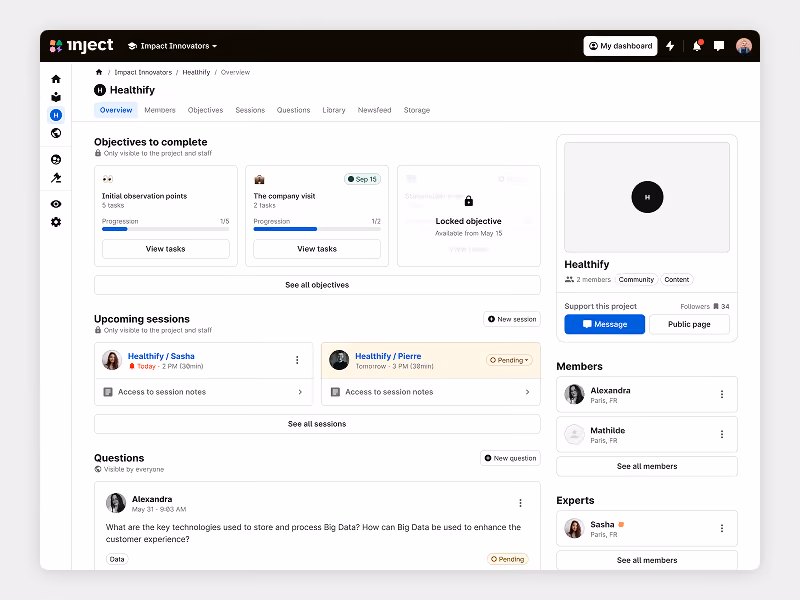This screenshot has width=800, height=600.
Task: View tasks for Initial observation points
Action: 166,249
